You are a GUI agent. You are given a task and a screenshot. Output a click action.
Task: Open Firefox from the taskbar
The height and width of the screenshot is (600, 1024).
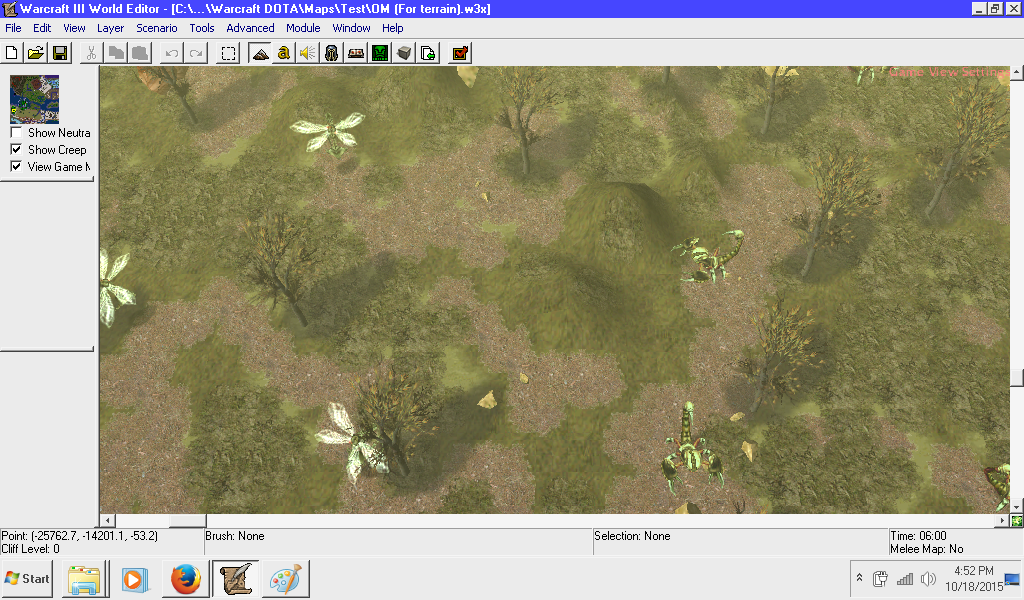186,578
